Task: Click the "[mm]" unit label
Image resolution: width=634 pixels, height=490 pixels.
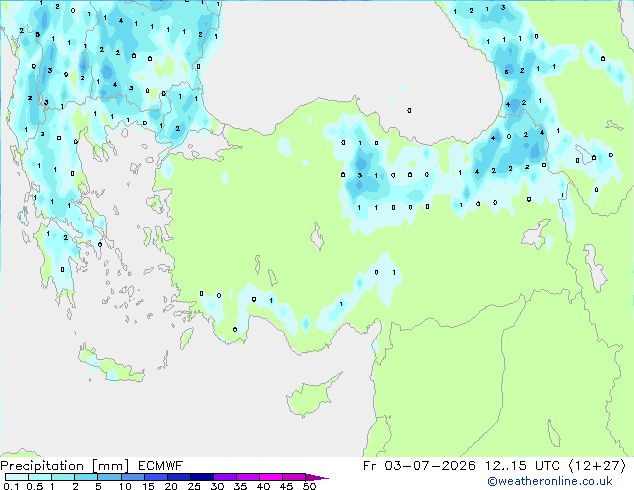Action: click(110, 466)
